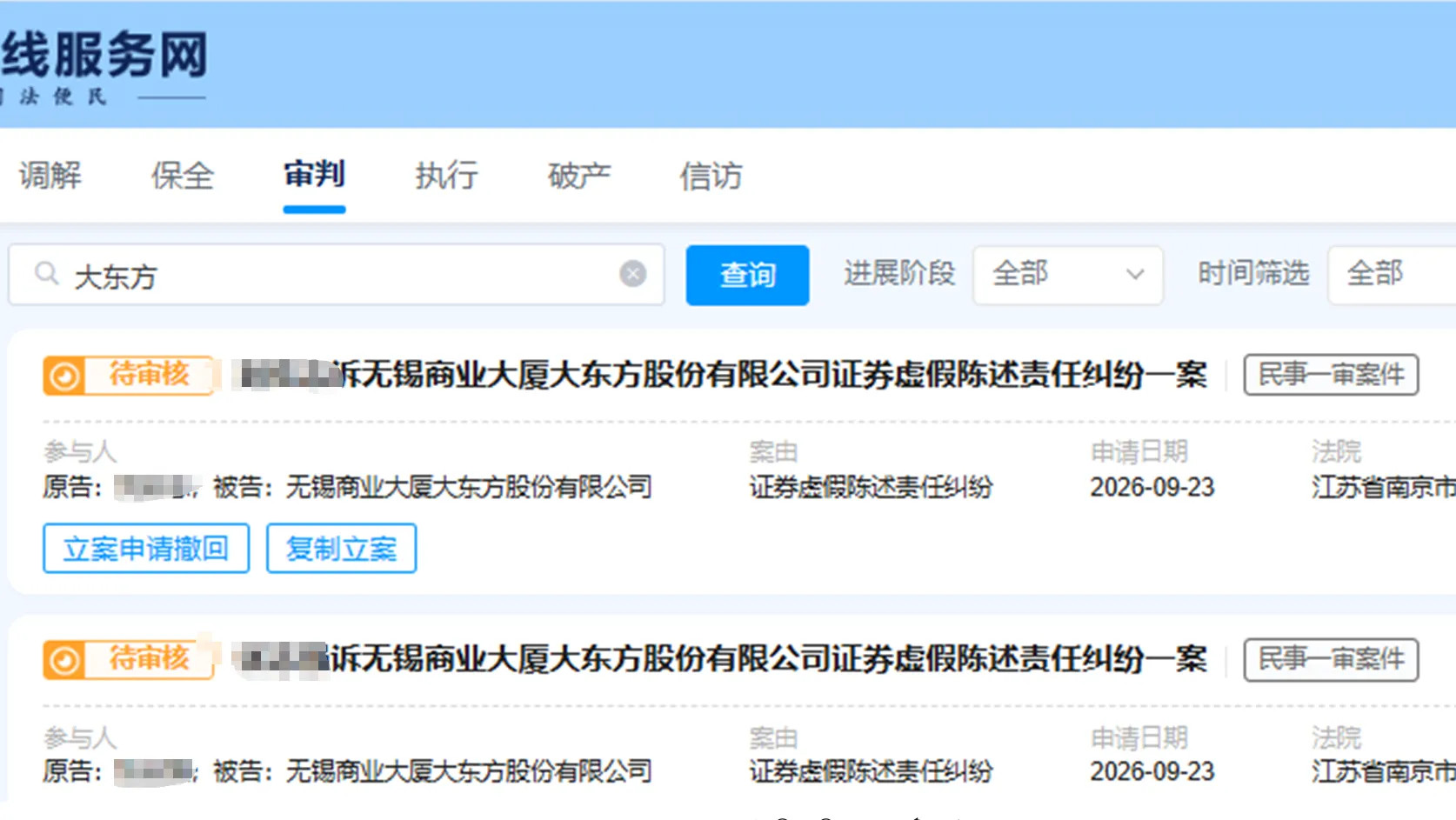Switch to the 执行 tab
Image resolution: width=1456 pixels, height=820 pixels.
click(x=446, y=176)
